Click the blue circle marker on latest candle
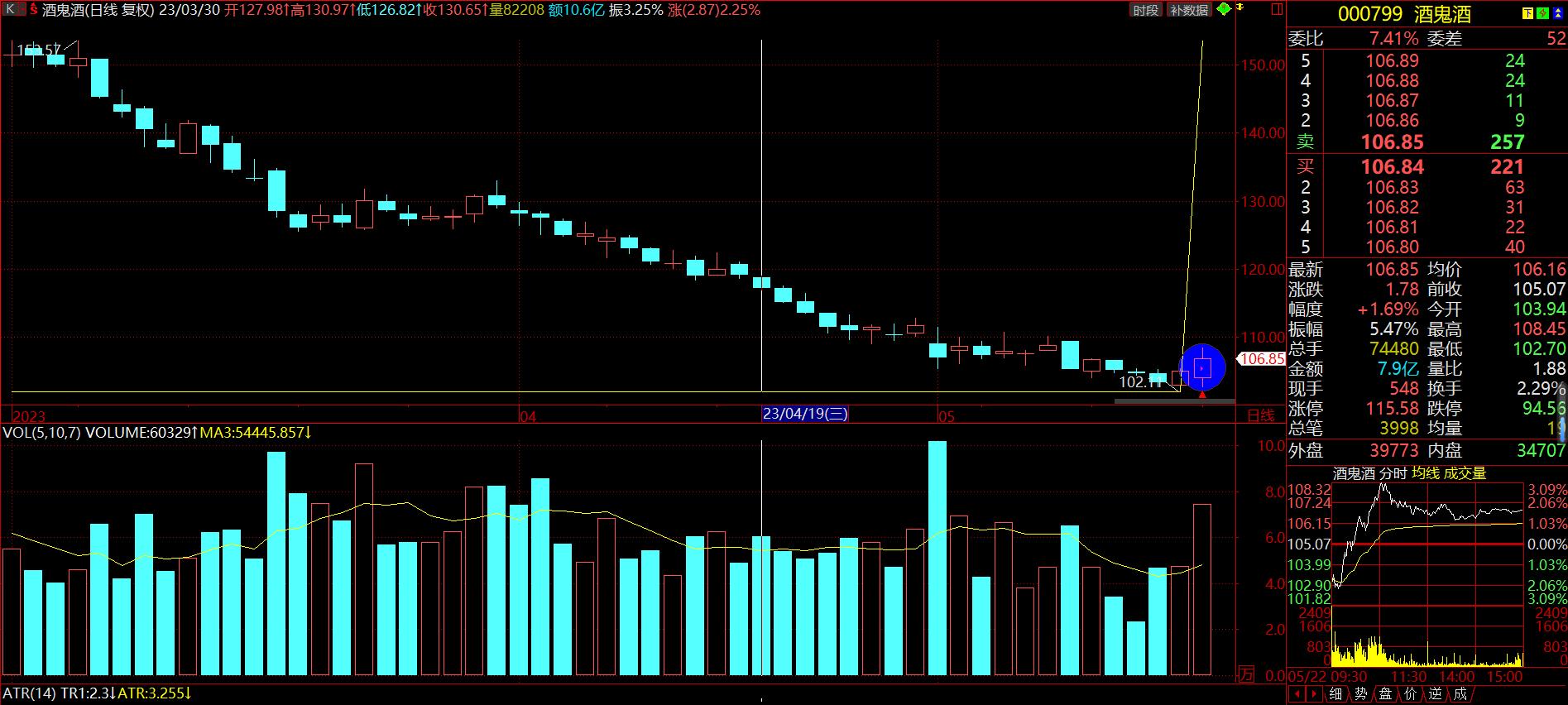Viewport: 1568px width, 705px height. [x=1202, y=367]
